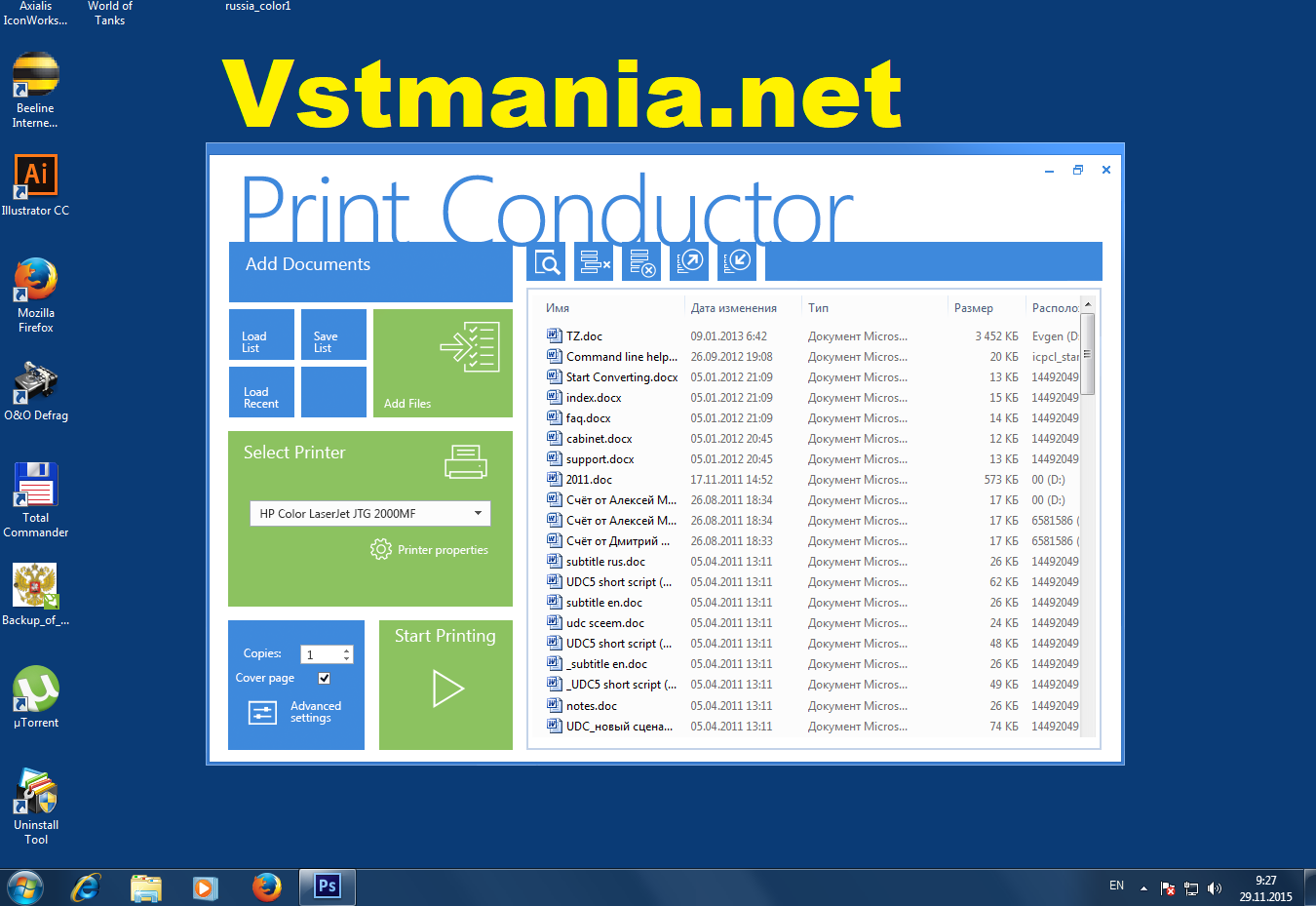The width and height of the screenshot is (1316, 906).
Task: Click the clear entire list icon
Action: [641, 261]
